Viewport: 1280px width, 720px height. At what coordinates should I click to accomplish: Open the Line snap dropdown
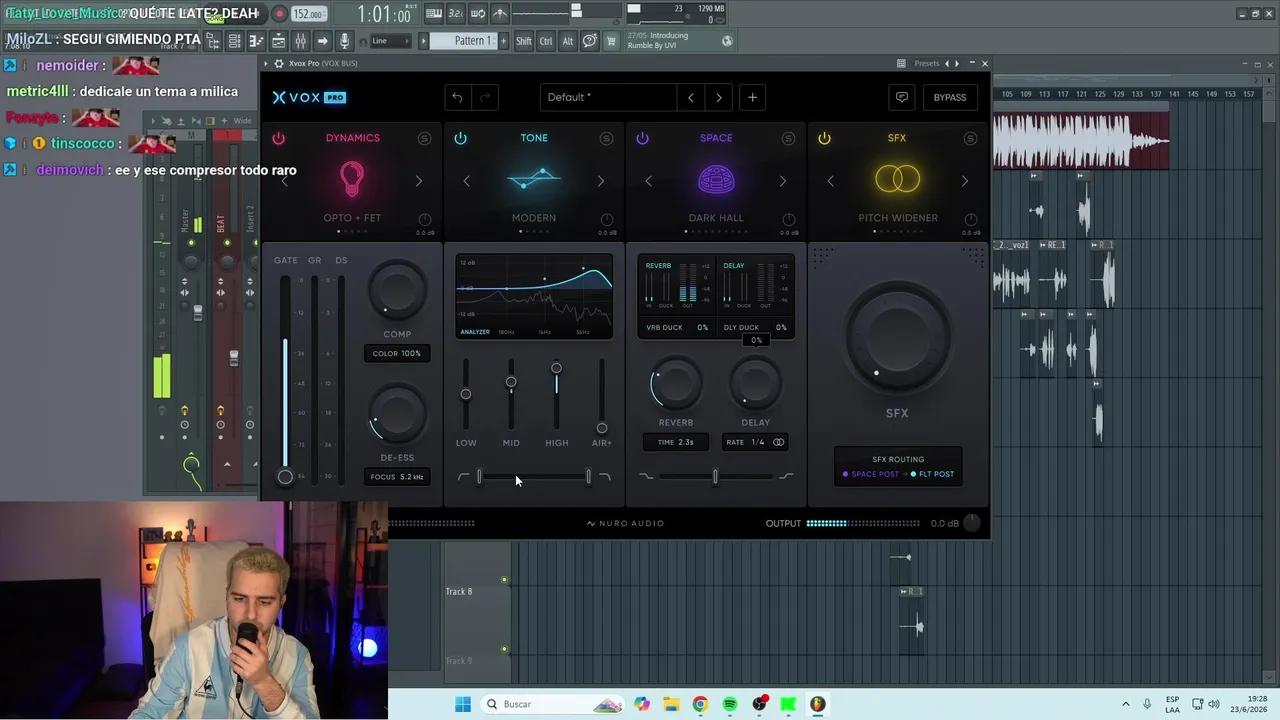tap(390, 41)
